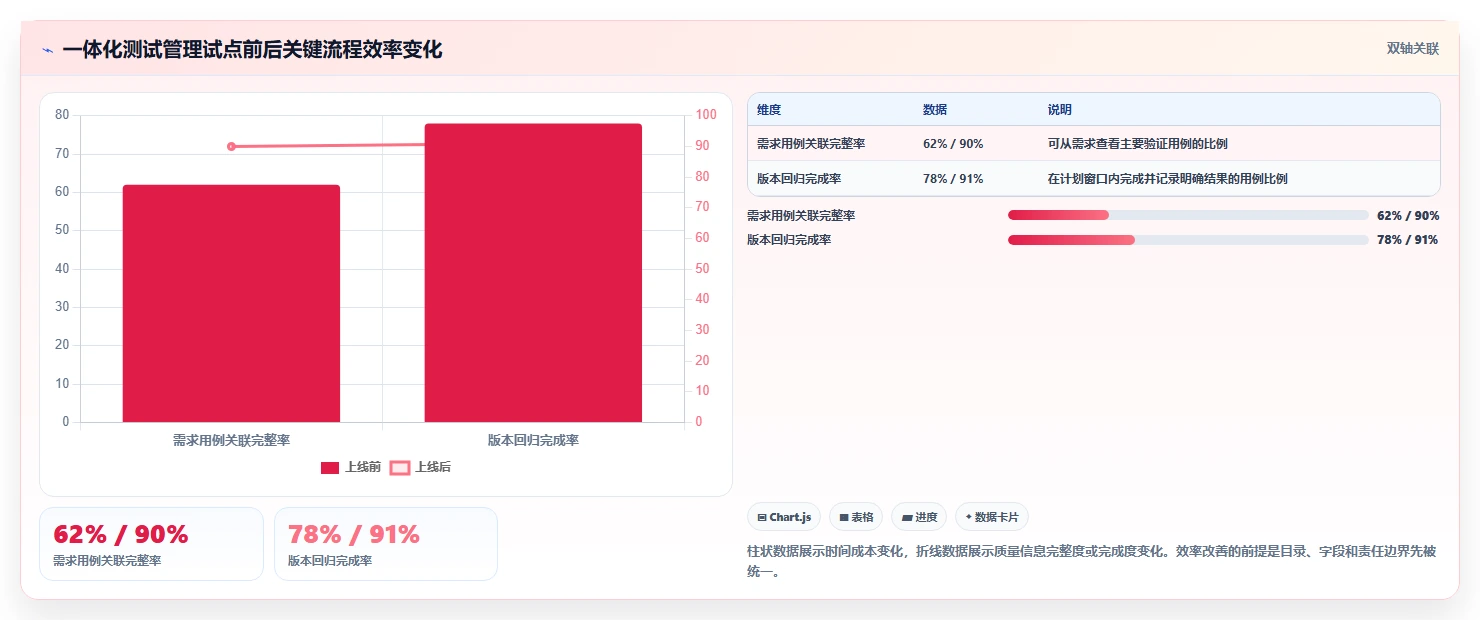Click the 版本回归完成率 bar in chart

click(533, 273)
